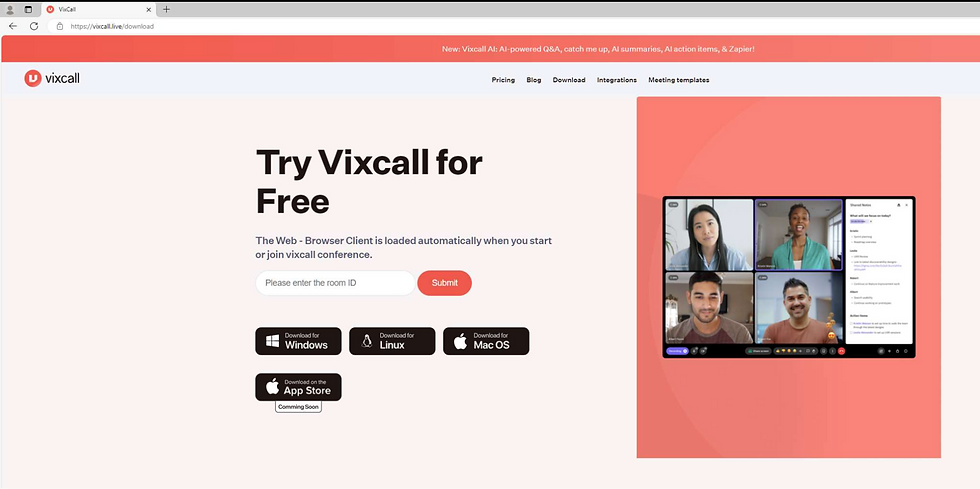Open Meeting templates nav link
980x489 pixels.
tap(679, 80)
